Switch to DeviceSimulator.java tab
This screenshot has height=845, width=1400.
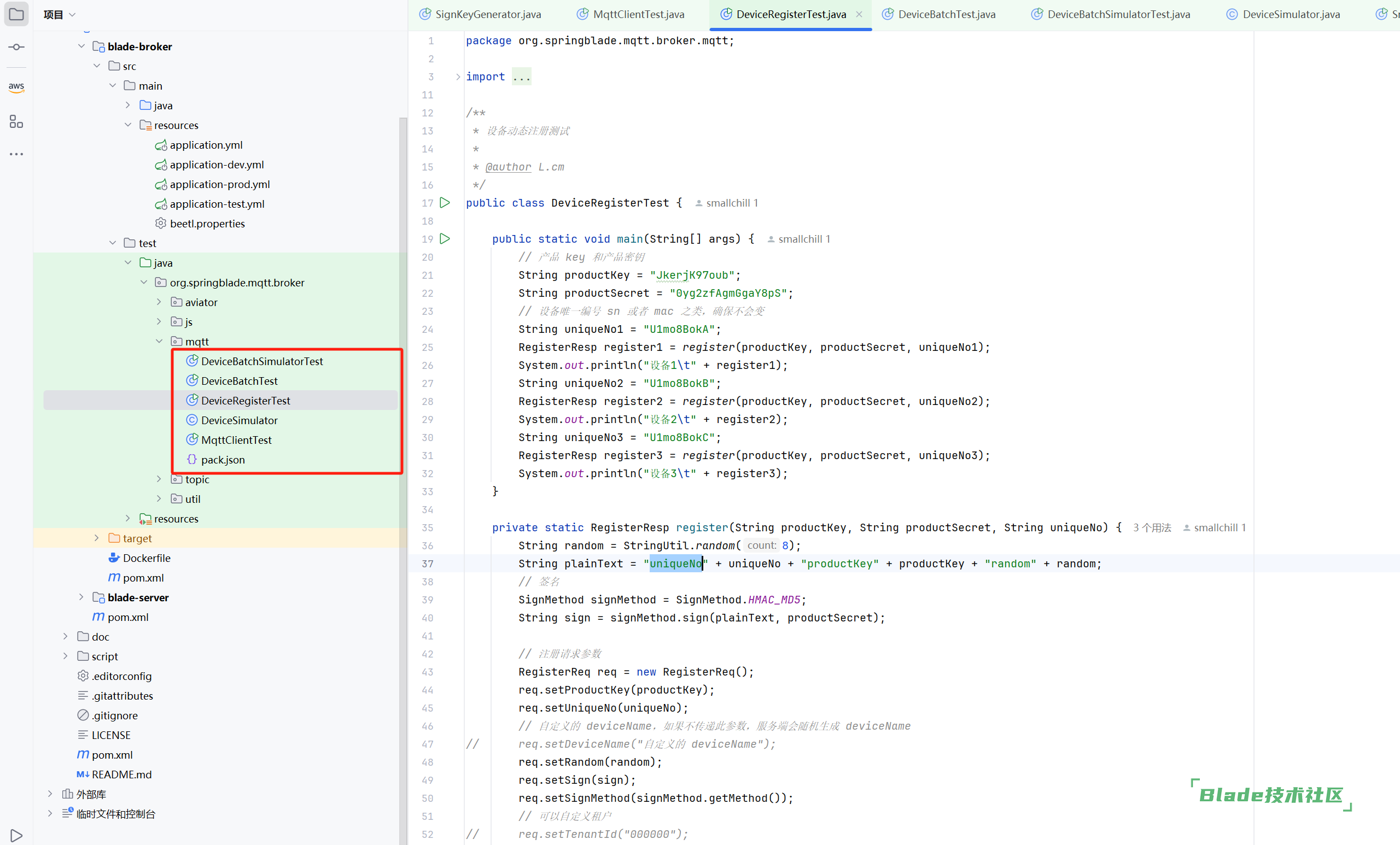pos(1284,14)
